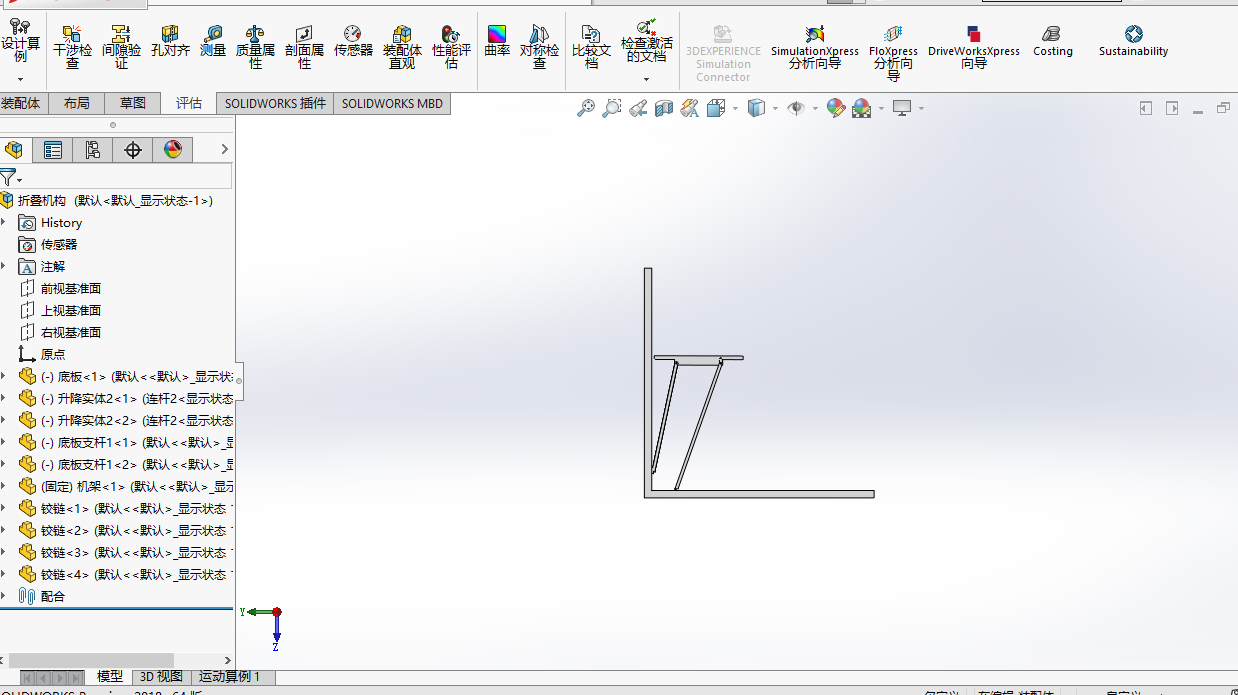
Task: Select the 原点 origin item
Action: (x=53, y=354)
